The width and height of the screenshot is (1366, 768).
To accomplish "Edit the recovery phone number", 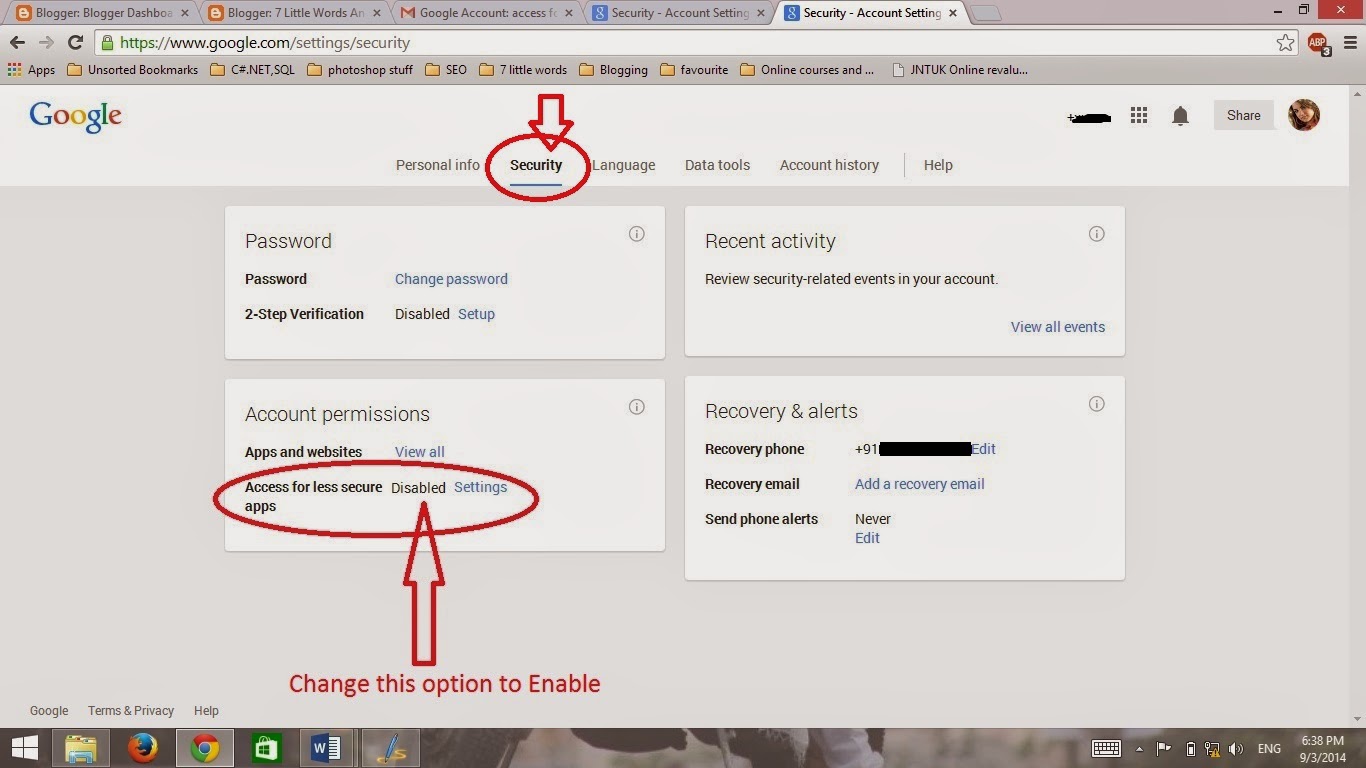I will coord(984,449).
